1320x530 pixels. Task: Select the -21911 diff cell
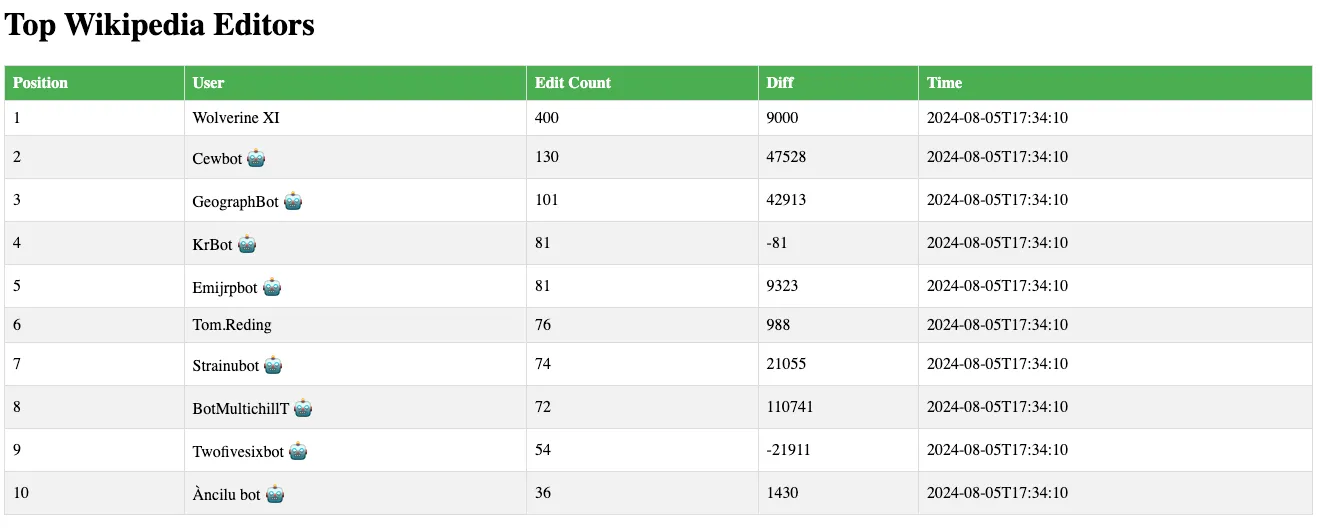coord(789,450)
